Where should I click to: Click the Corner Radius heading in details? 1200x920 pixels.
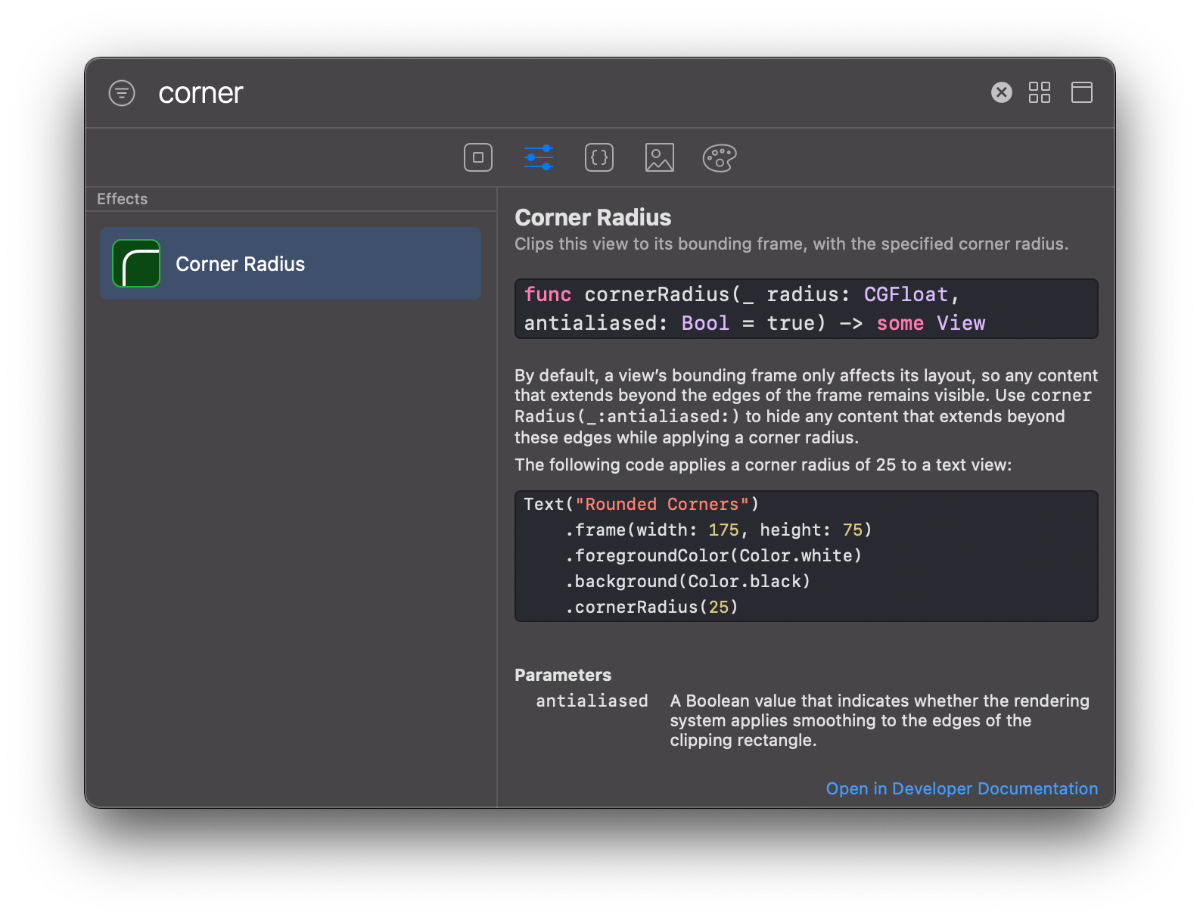click(x=593, y=217)
